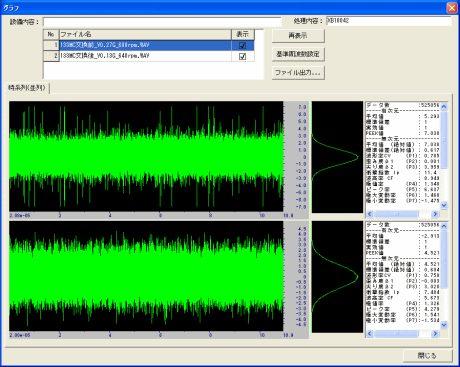Click the upper stats vertical scrollbar thumb
Image resolution: width=460 pixels, height=367 pixels.
(x=444, y=140)
